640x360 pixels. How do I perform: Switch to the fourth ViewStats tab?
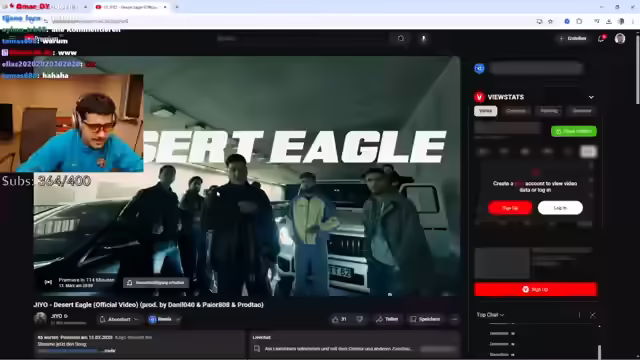click(x=582, y=111)
